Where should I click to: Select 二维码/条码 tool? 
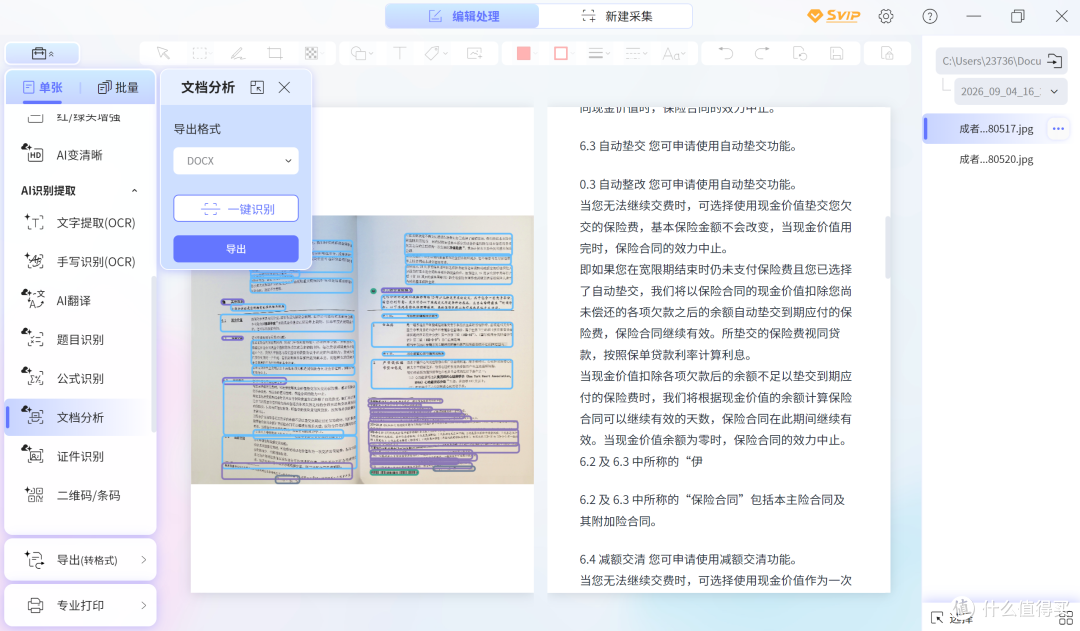point(80,495)
